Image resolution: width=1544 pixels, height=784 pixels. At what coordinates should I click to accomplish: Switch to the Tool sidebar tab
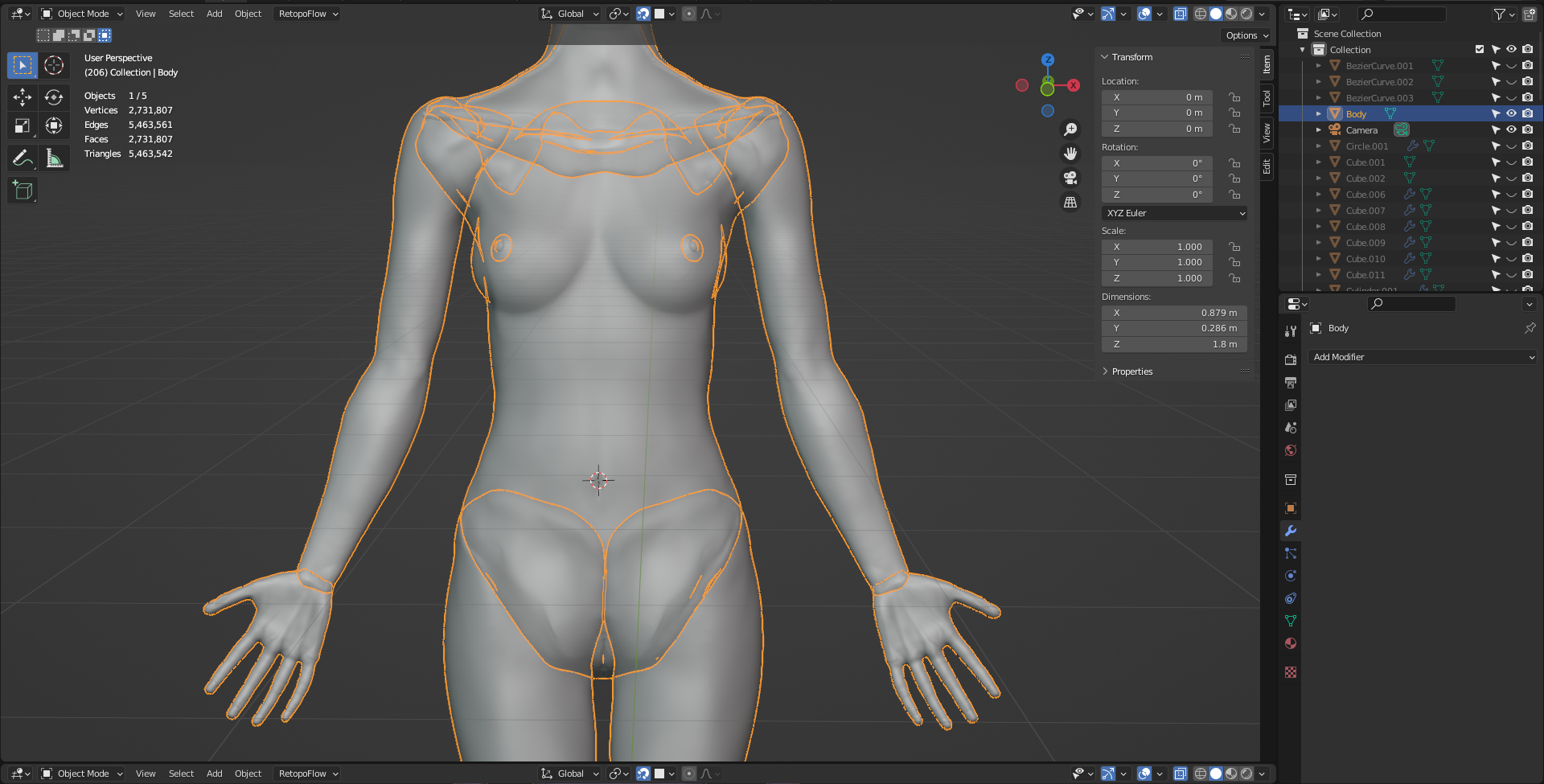click(x=1267, y=98)
